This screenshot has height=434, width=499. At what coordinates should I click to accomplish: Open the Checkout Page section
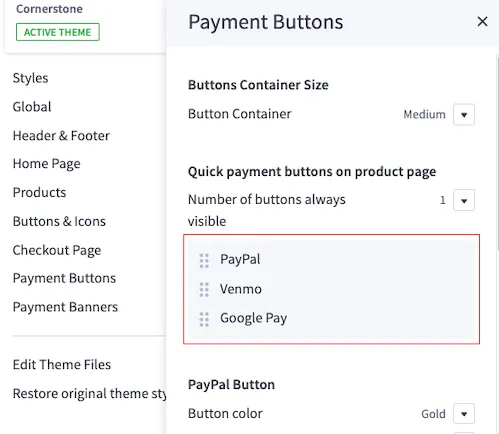pyautogui.click(x=57, y=250)
